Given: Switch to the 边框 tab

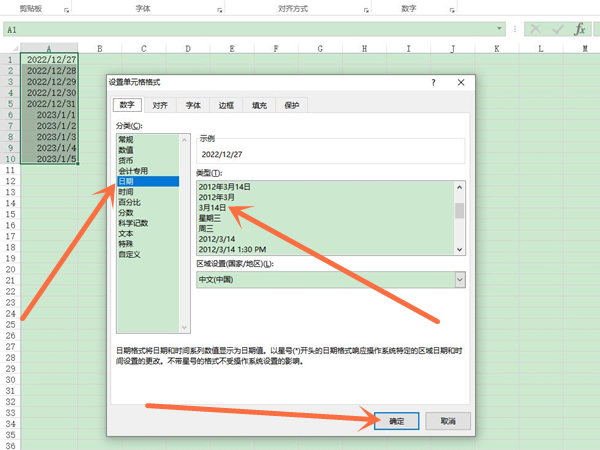Looking at the screenshot, I should click(225, 104).
